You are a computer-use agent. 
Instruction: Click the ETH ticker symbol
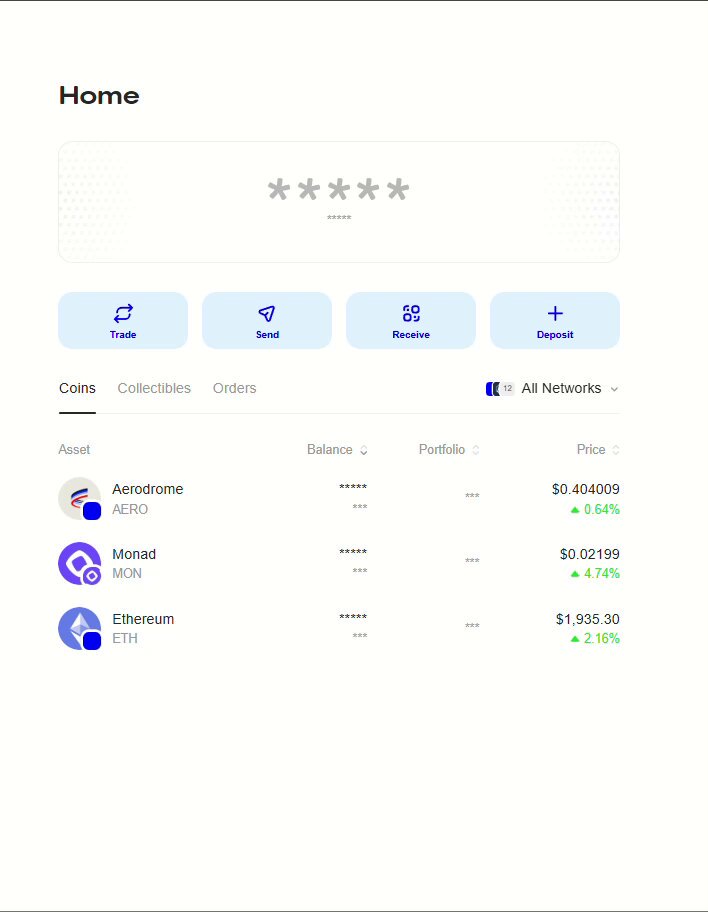coord(125,639)
